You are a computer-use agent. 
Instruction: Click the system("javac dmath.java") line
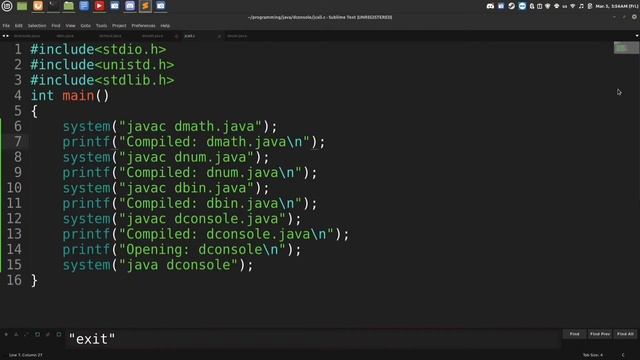tap(170, 127)
